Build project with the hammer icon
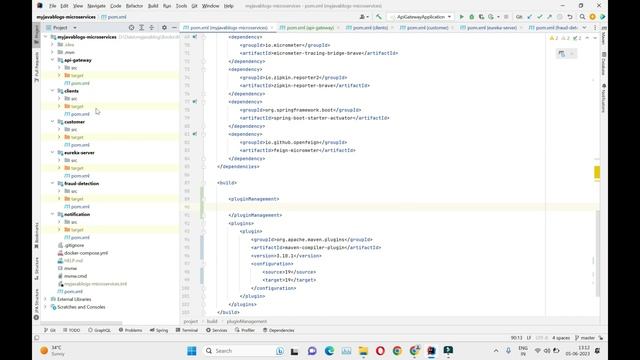Viewport: 640px width, 360px height. [379, 17]
